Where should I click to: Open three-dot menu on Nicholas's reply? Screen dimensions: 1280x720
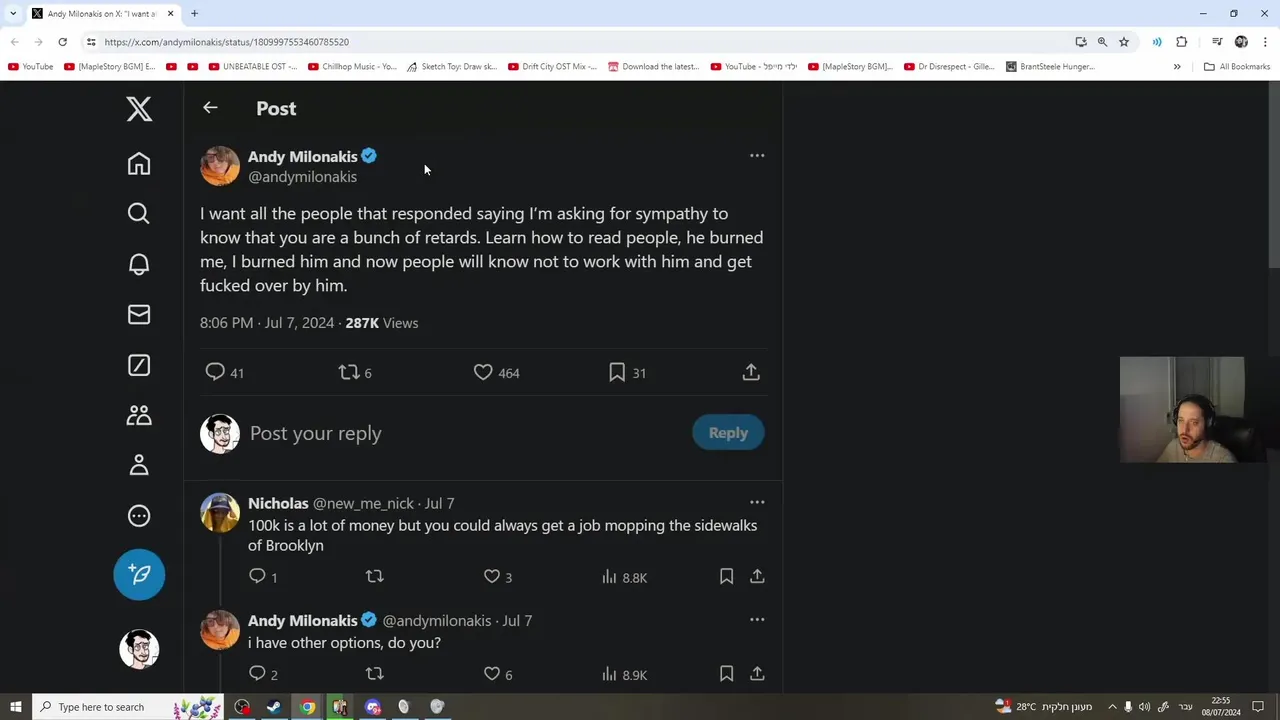pos(757,503)
